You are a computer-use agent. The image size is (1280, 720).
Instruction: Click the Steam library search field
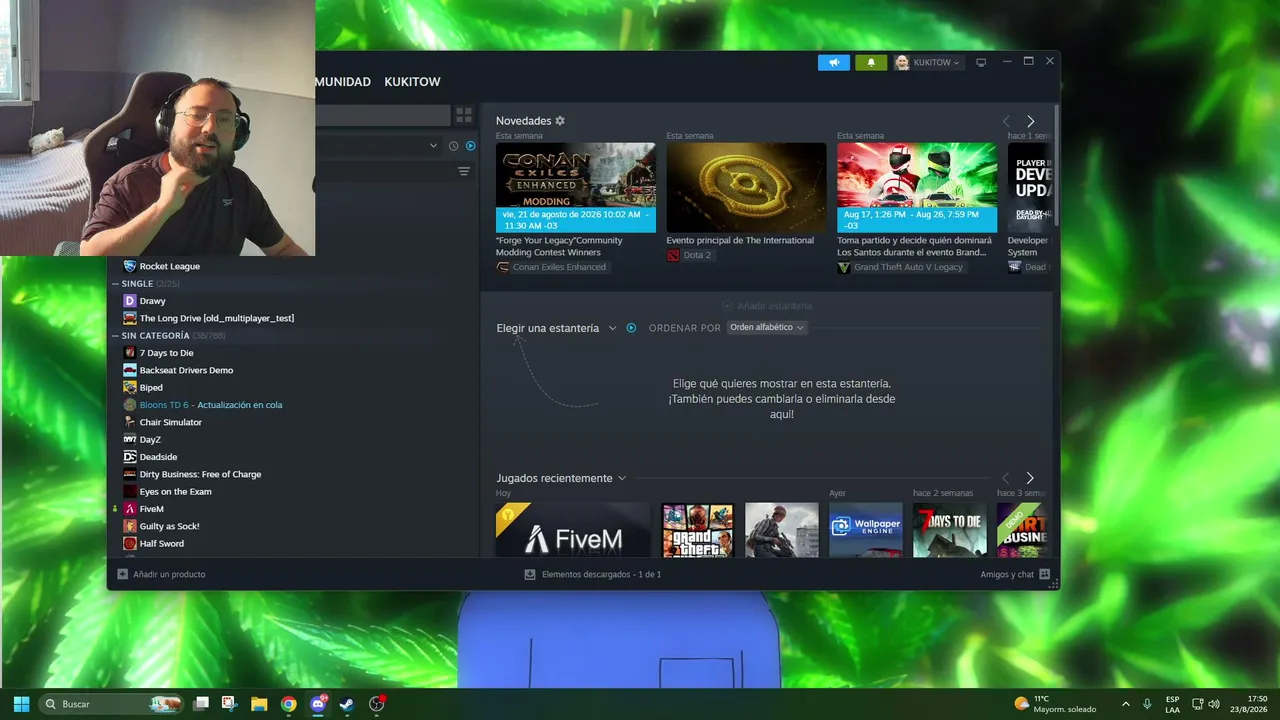(382, 116)
